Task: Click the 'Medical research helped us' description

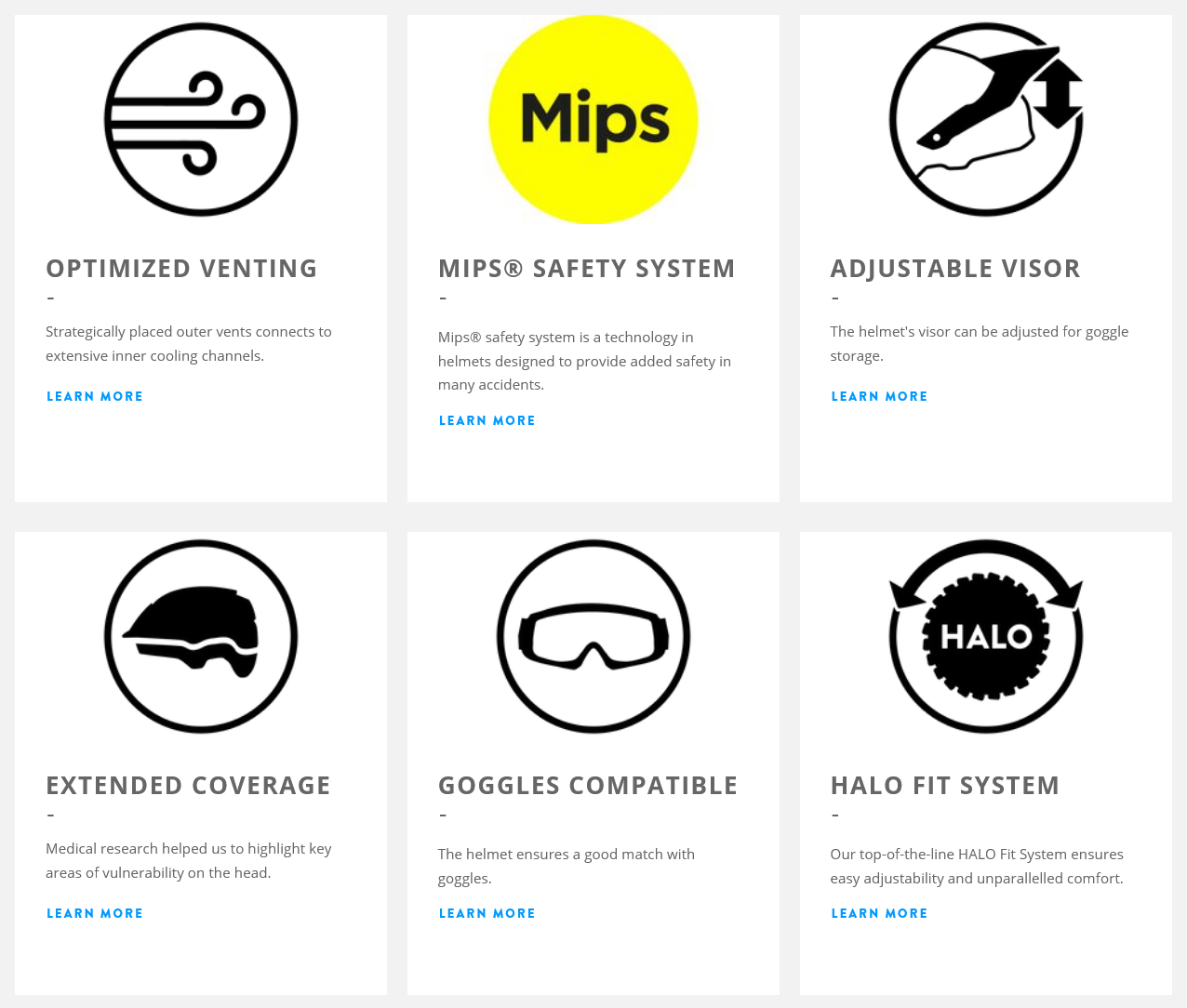Action: pos(189,860)
